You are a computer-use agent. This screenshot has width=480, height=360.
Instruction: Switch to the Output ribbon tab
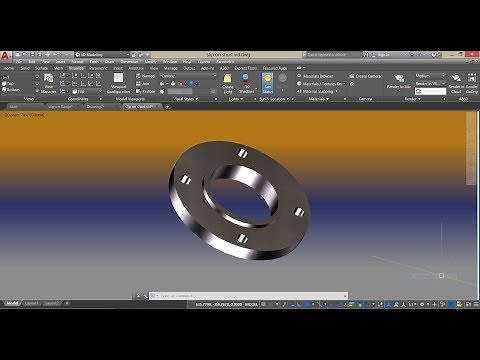[189, 68]
